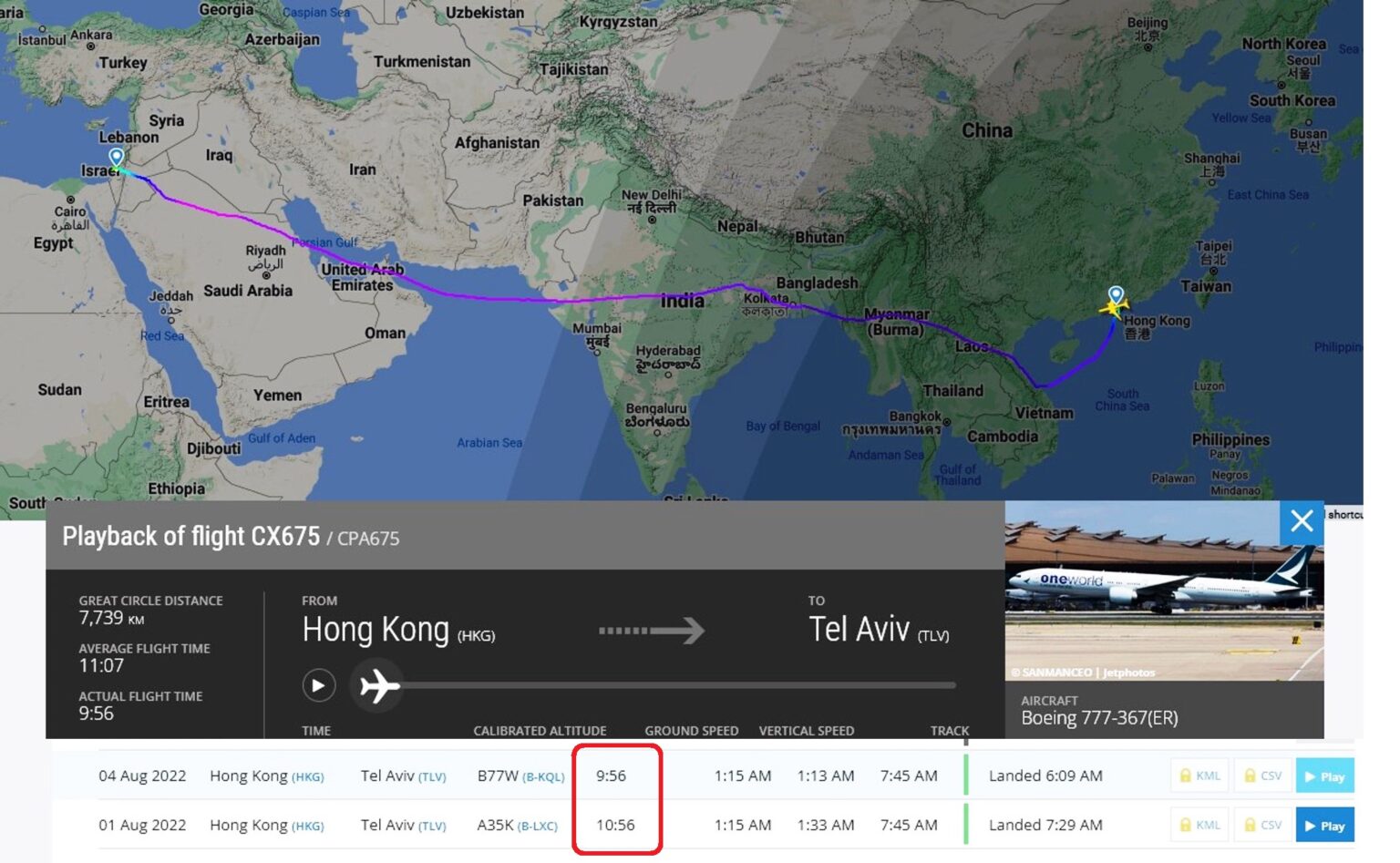Start playback with the round play button
Viewport: 1400px width, 863px height.
click(x=319, y=685)
